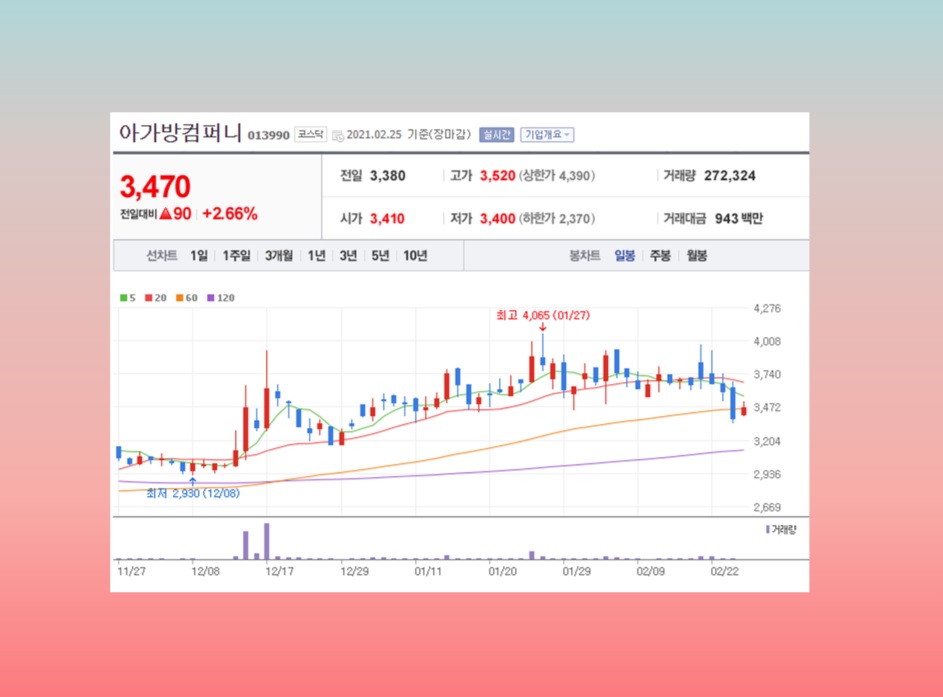The image size is (943, 697).
Task: Click the 전일 value 3,380
Action: 388,176
